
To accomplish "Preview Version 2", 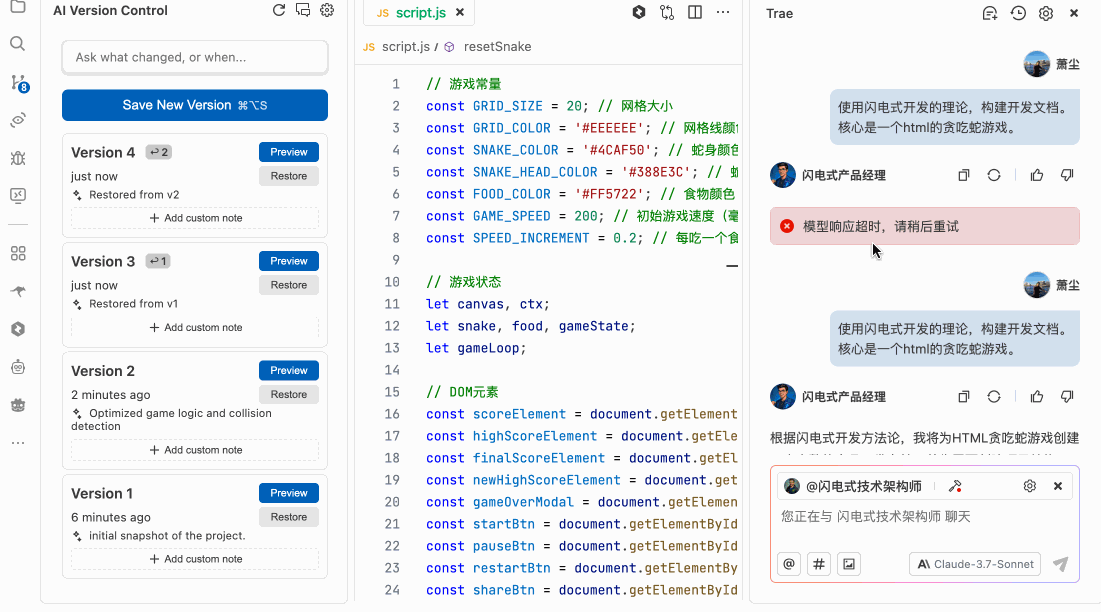I will (x=289, y=371).
